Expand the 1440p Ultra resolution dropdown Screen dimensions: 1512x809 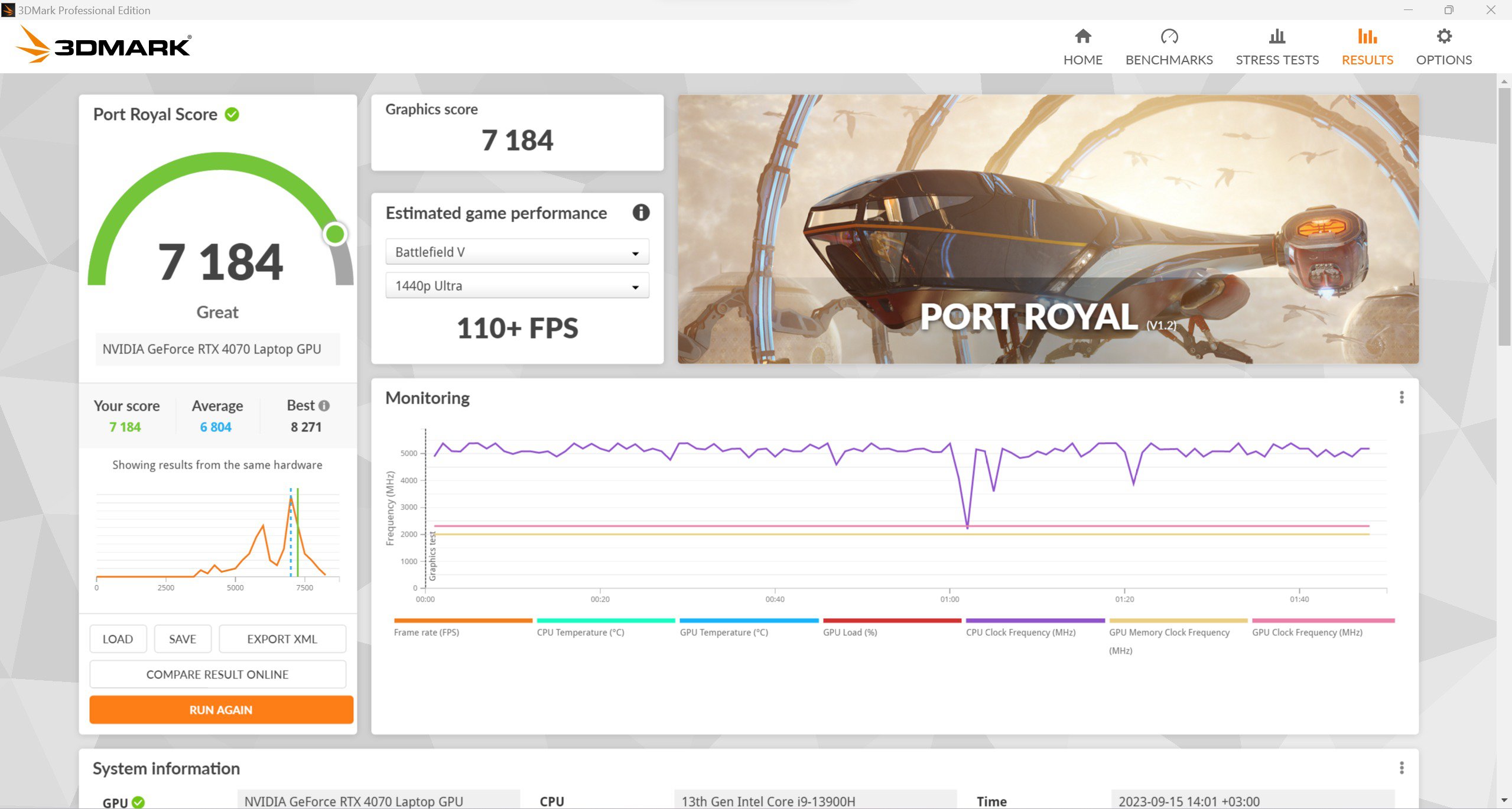[636, 286]
